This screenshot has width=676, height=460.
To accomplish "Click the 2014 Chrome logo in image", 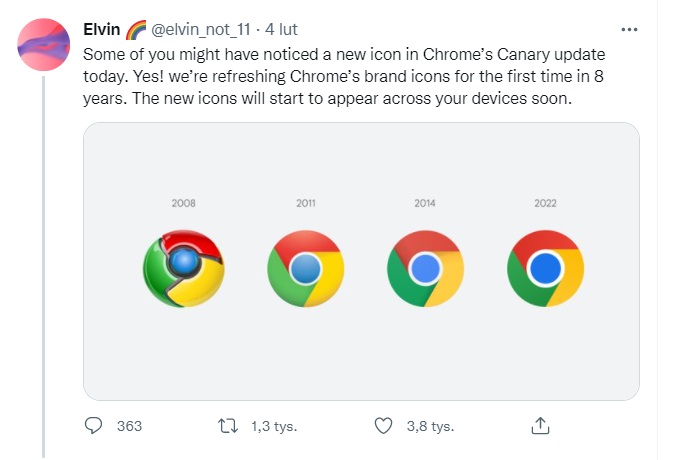I will coord(426,267).
